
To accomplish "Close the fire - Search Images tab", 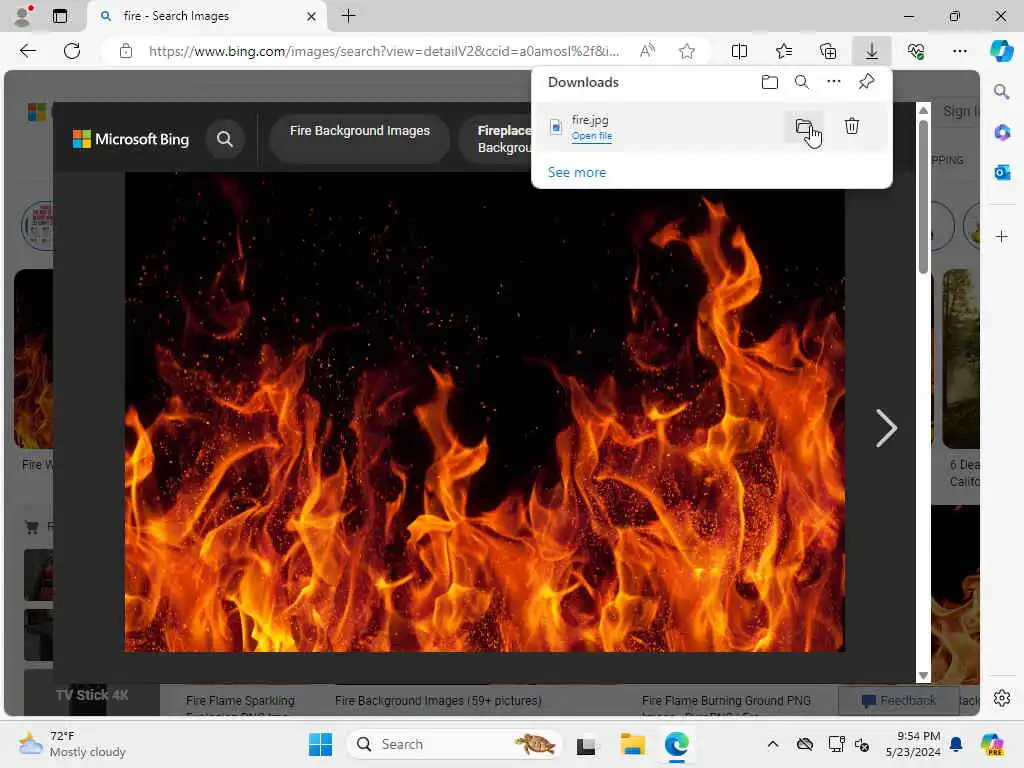I will (x=311, y=16).
